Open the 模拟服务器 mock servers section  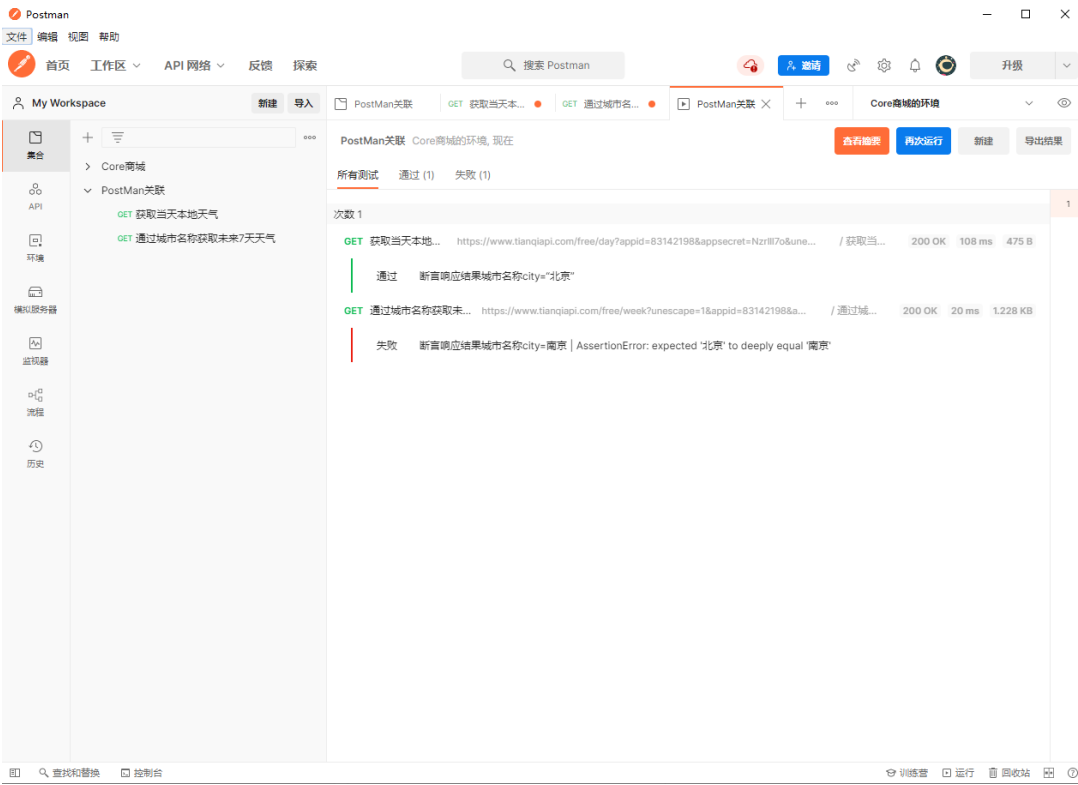pos(35,300)
